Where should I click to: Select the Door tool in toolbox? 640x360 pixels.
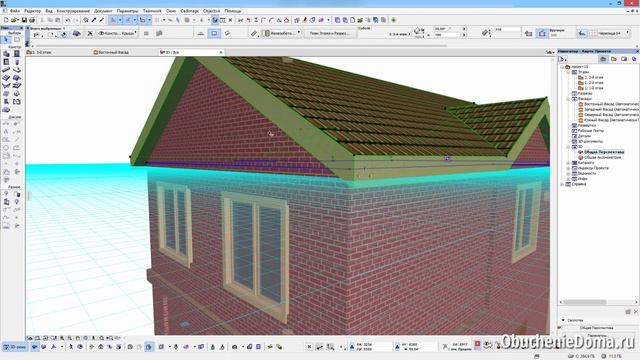[x=17, y=53]
